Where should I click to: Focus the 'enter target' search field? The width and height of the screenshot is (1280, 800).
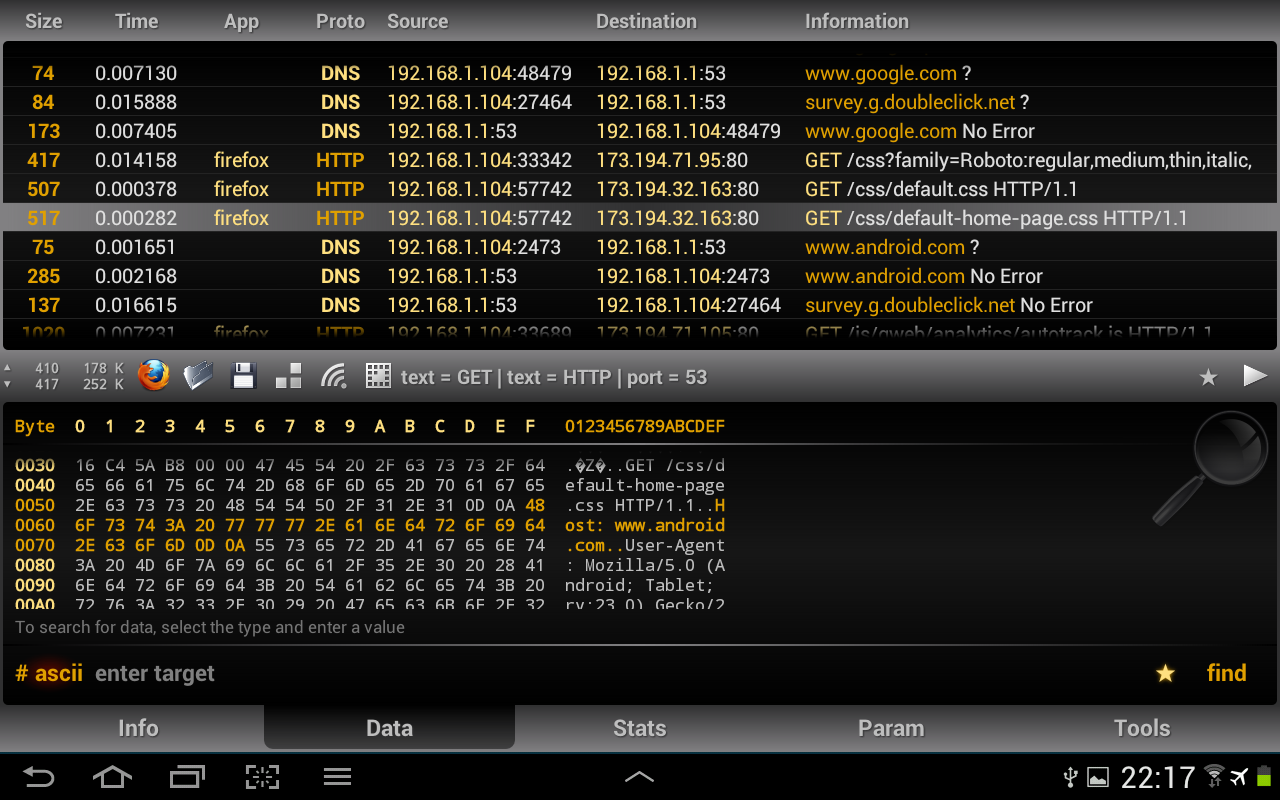point(155,674)
